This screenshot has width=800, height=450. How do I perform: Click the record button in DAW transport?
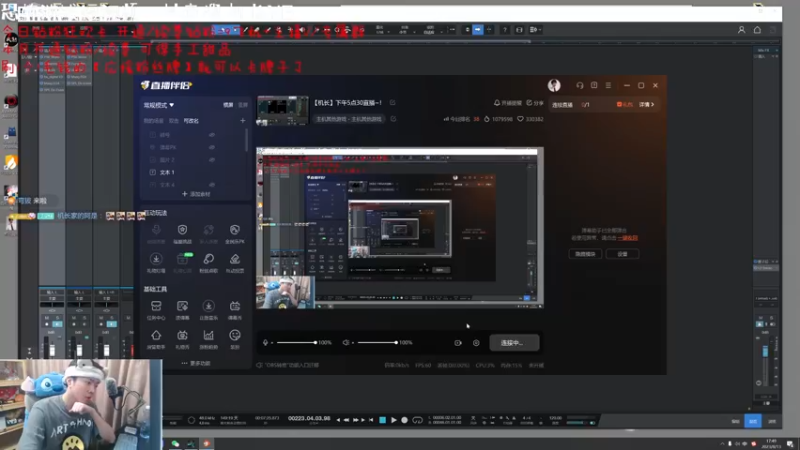(x=405, y=420)
